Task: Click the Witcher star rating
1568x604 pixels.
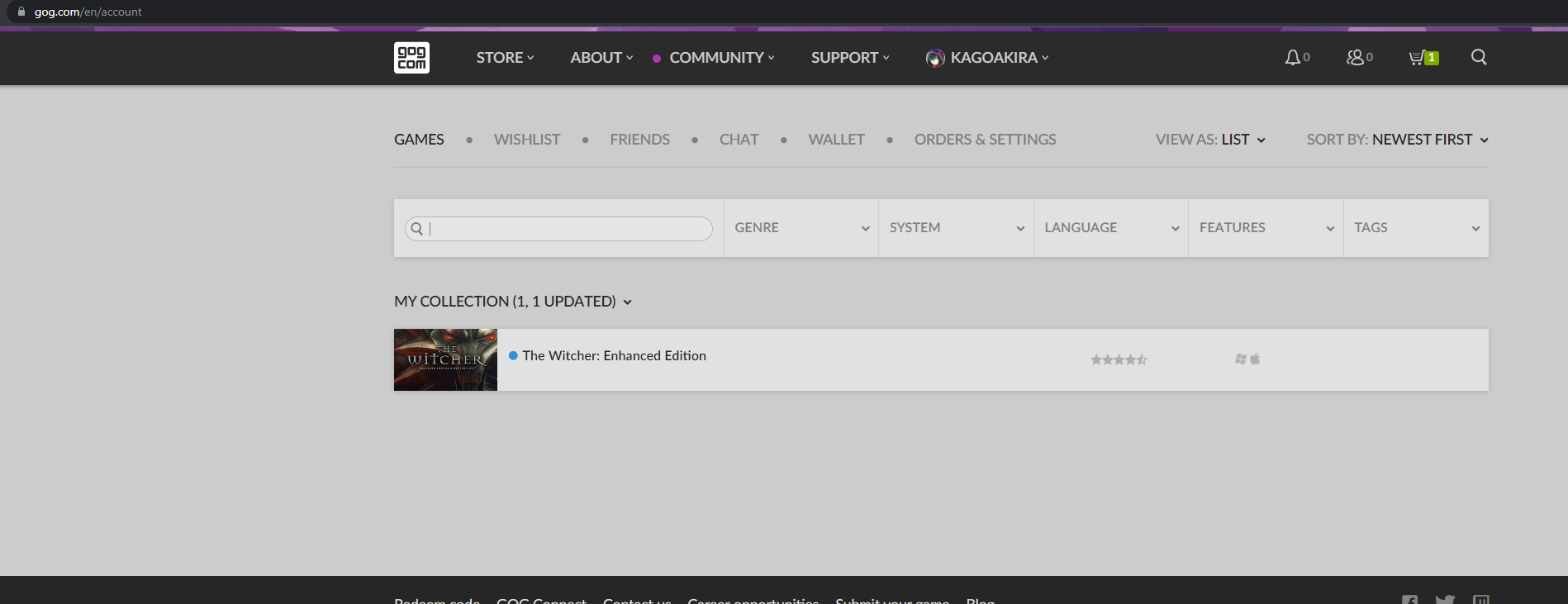Action: pos(1119,359)
